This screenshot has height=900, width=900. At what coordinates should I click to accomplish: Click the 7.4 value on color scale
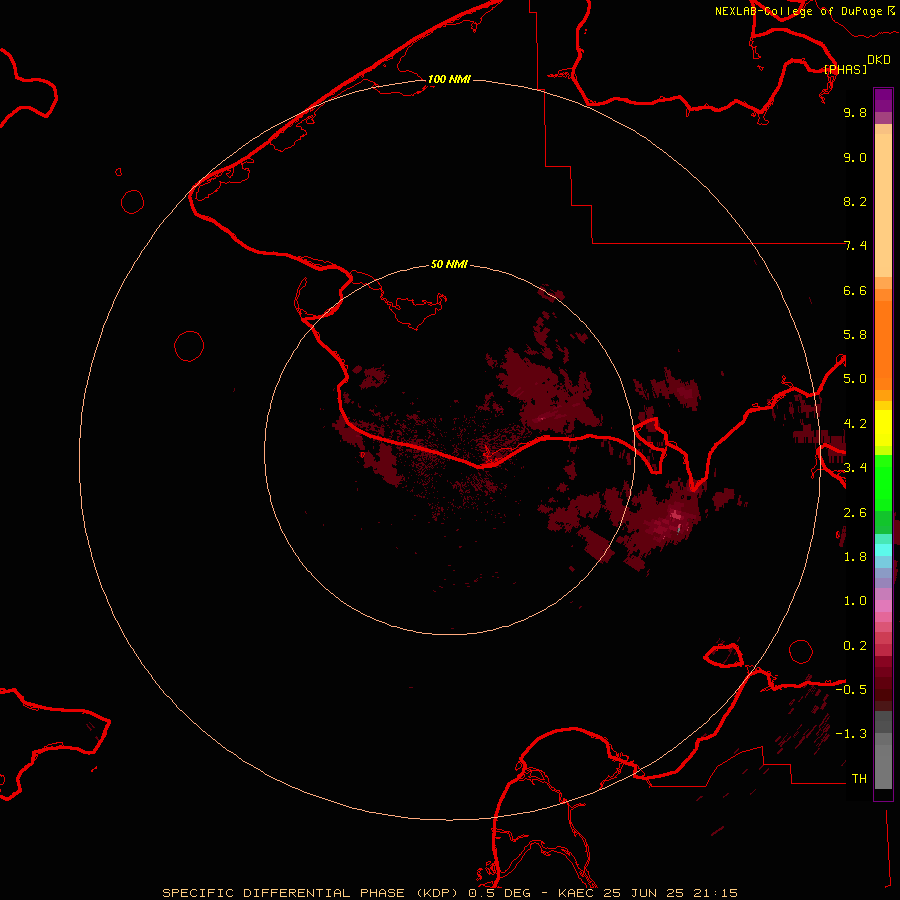tap(855, 246)
